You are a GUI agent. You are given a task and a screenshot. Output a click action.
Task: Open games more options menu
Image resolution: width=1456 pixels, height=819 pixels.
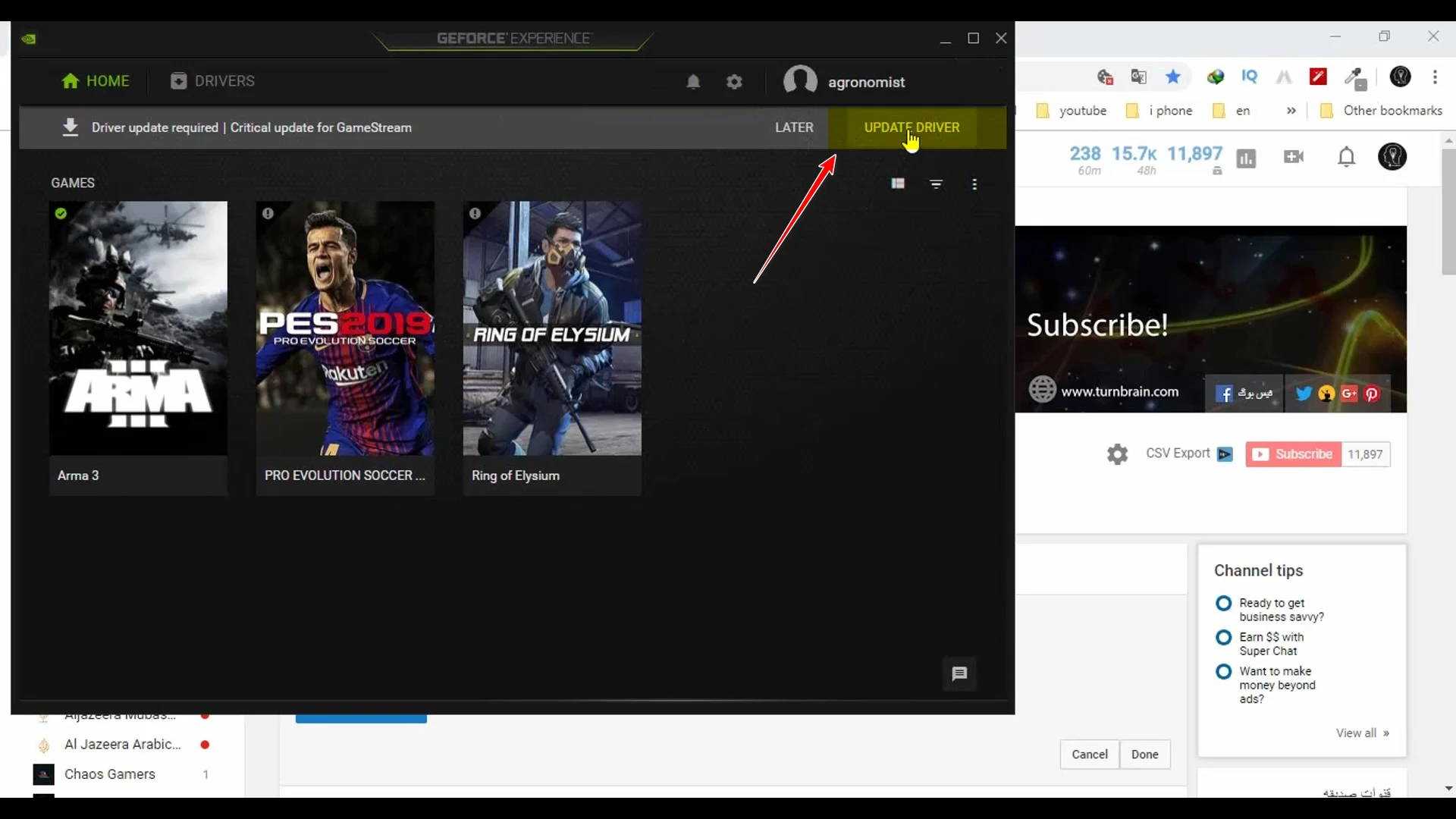coord(974,184)
